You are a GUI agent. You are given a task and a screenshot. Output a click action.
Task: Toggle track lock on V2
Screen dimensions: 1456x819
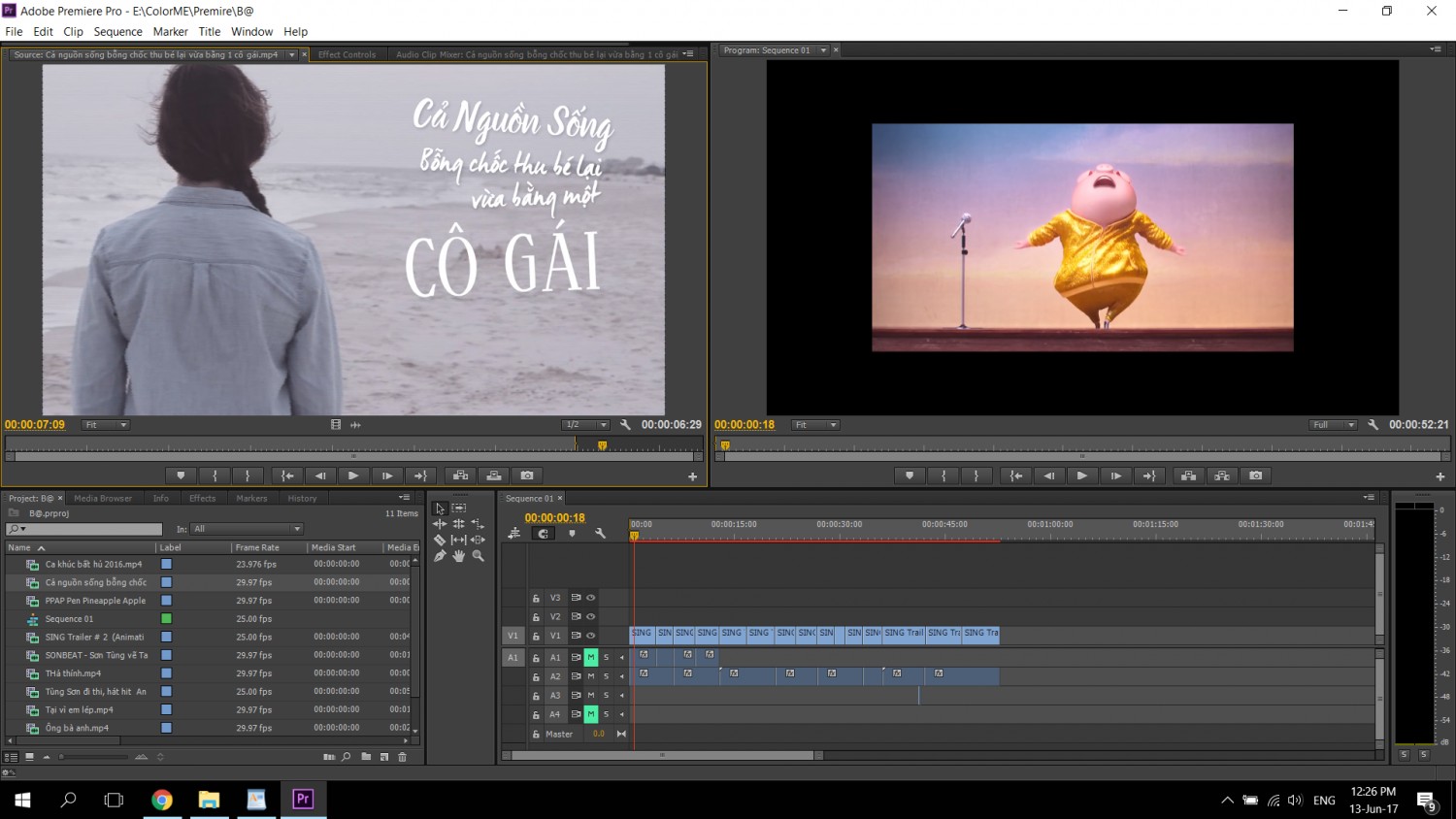click(536, 617)
